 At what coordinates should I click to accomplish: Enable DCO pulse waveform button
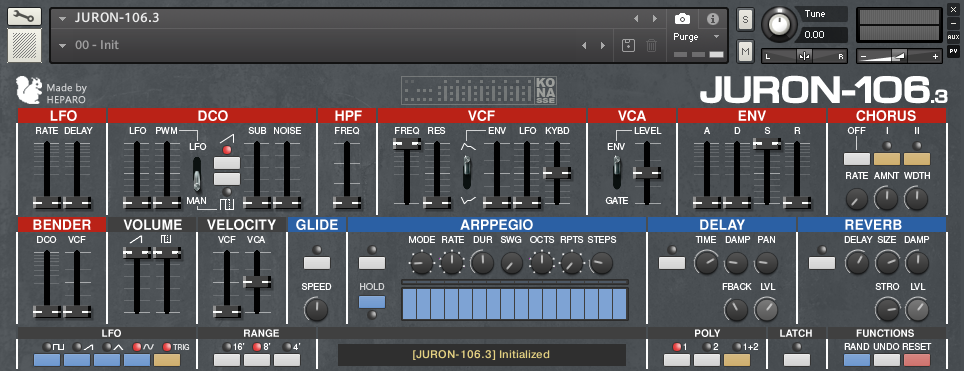227,179
